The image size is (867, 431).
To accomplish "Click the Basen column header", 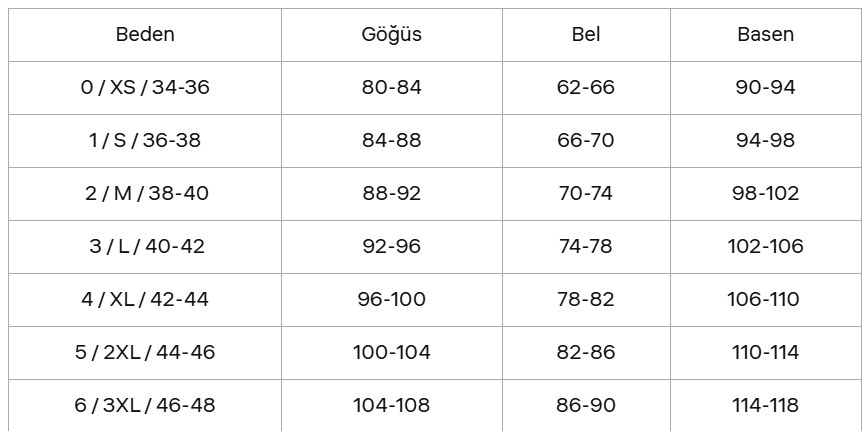I will click(765, 35).
